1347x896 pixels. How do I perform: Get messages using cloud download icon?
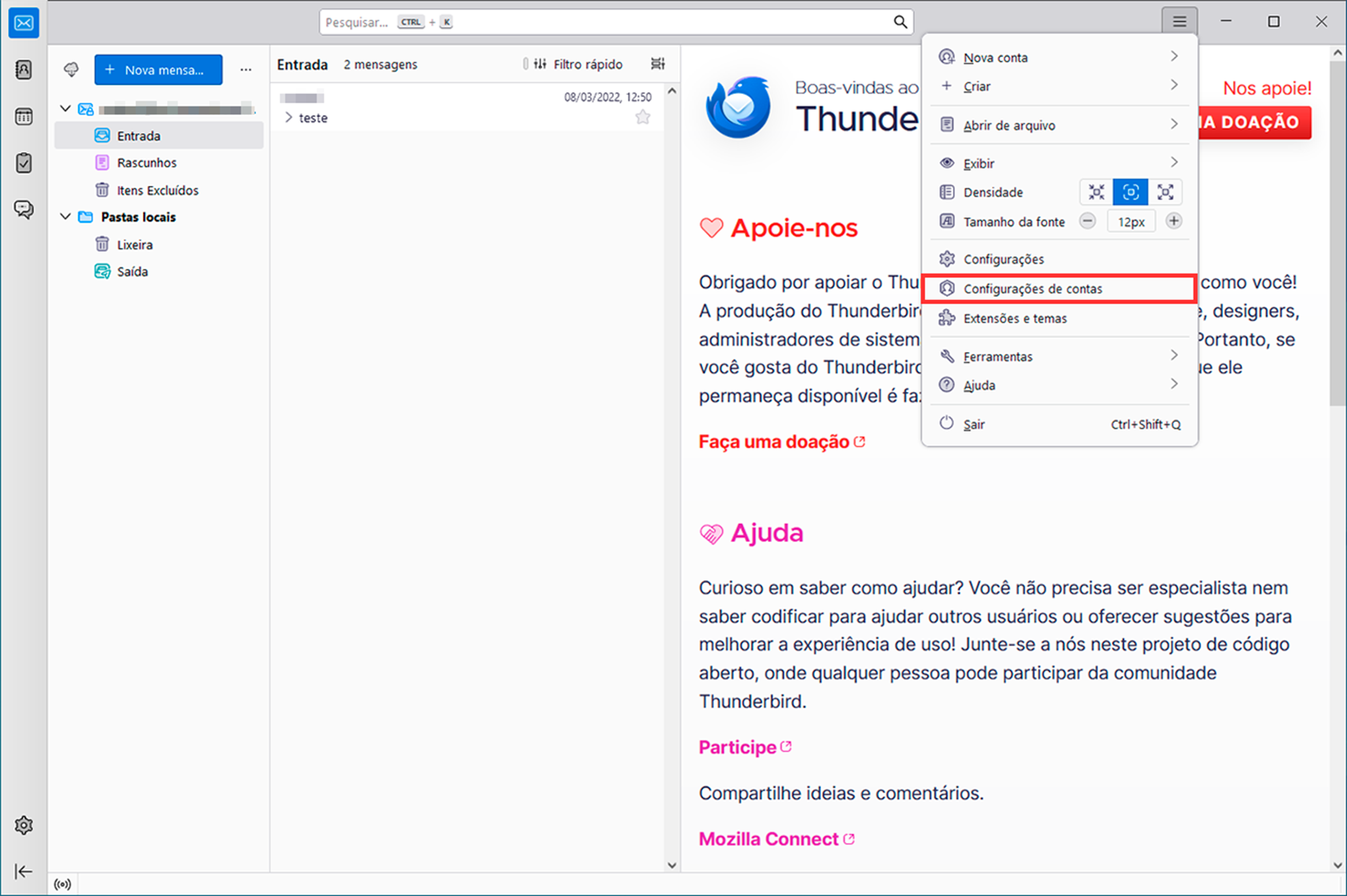(x=71, y=69)
